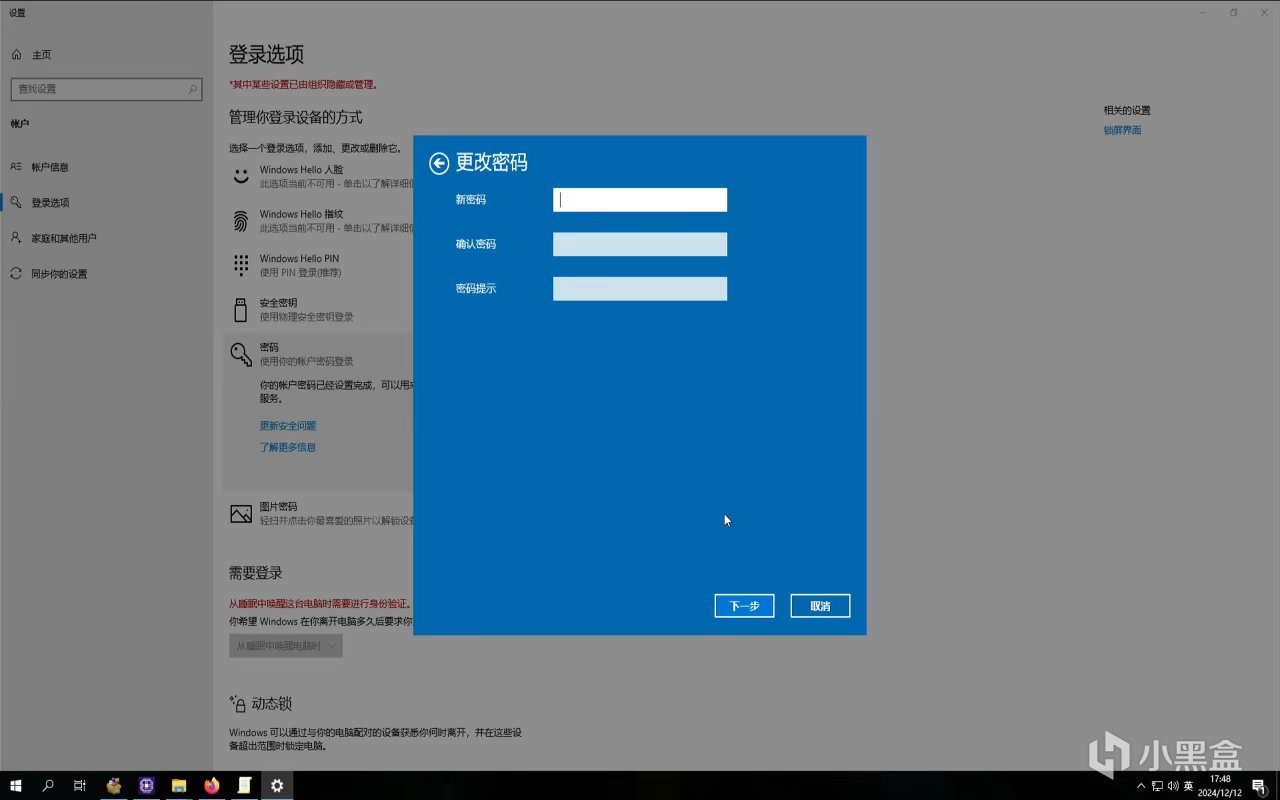The width and height of the screenshot is (1280, 800).
Task: Open the Windows Start menu
Action: [16, 786]
